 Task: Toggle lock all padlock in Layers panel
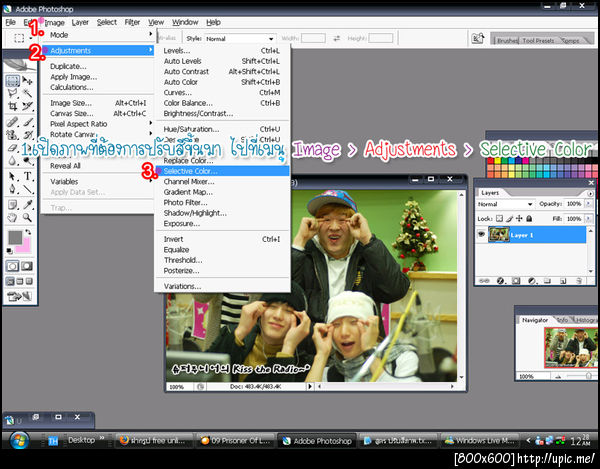click(529, 219)
